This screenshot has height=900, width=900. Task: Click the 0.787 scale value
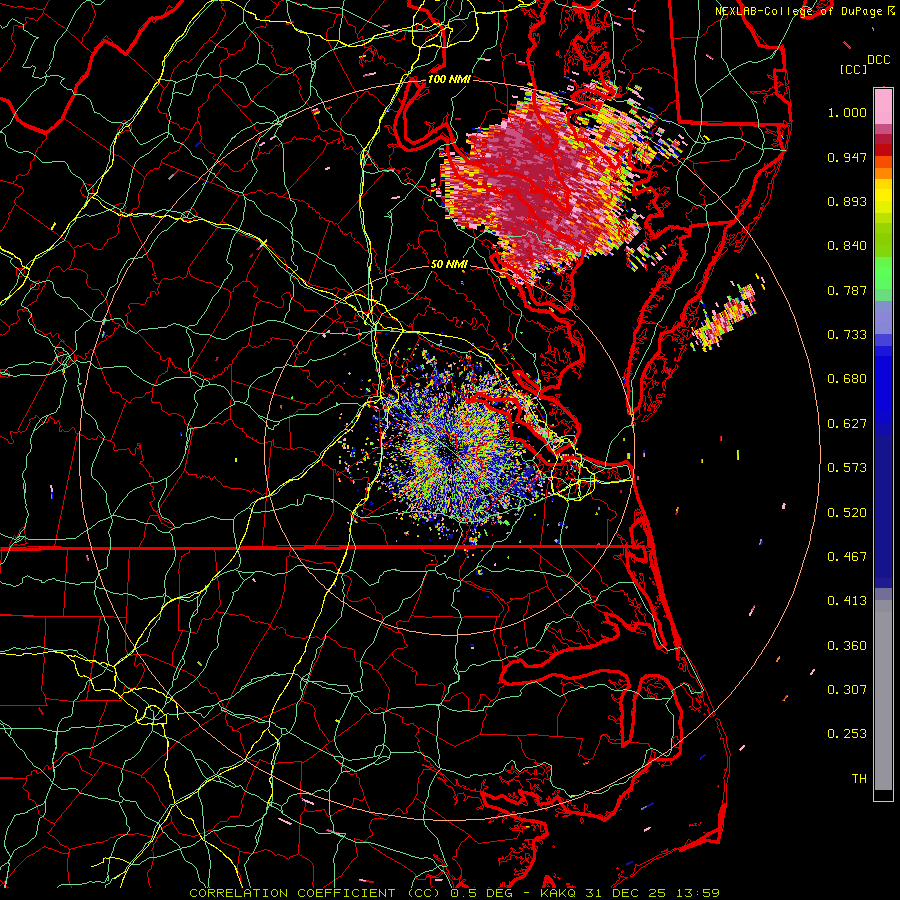(847, 290)
